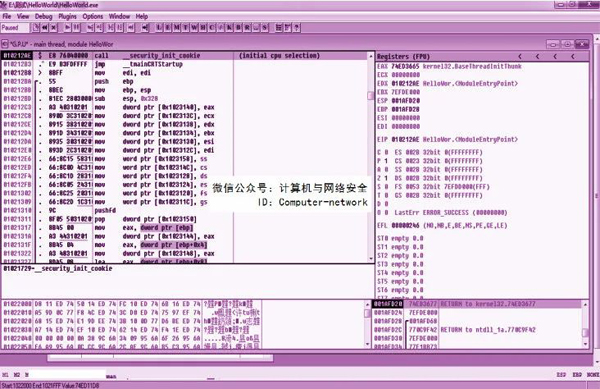Show the Memory map with the M icon
Screen dimensions: 600x389
pyautogui.click(x=177, y=28)
